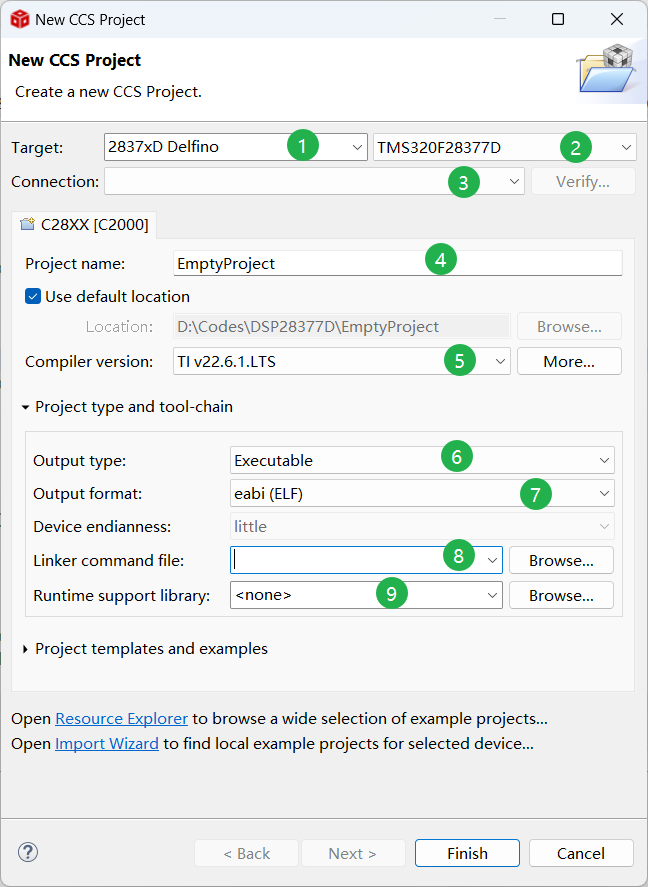Expand Project templates and examples section

pyautogui.click(x=26, y=649)
